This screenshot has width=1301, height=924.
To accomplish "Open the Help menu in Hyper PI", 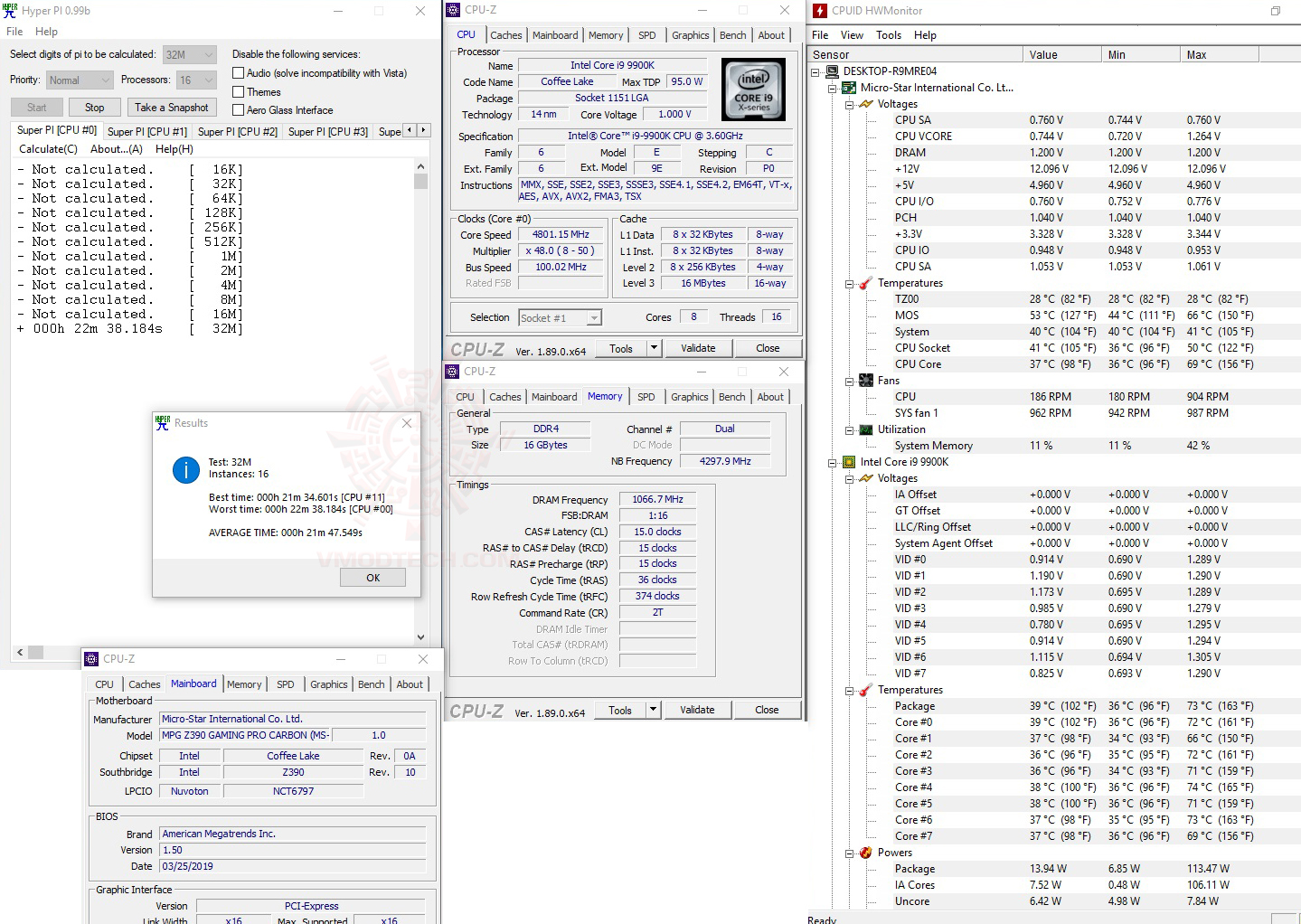I will pyautogui.click(x=46, y=32).
